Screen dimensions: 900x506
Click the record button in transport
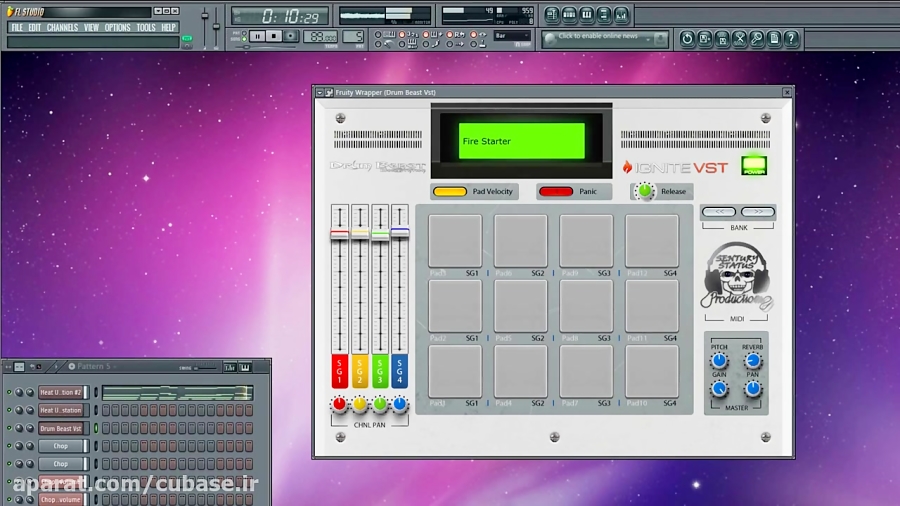290,36
